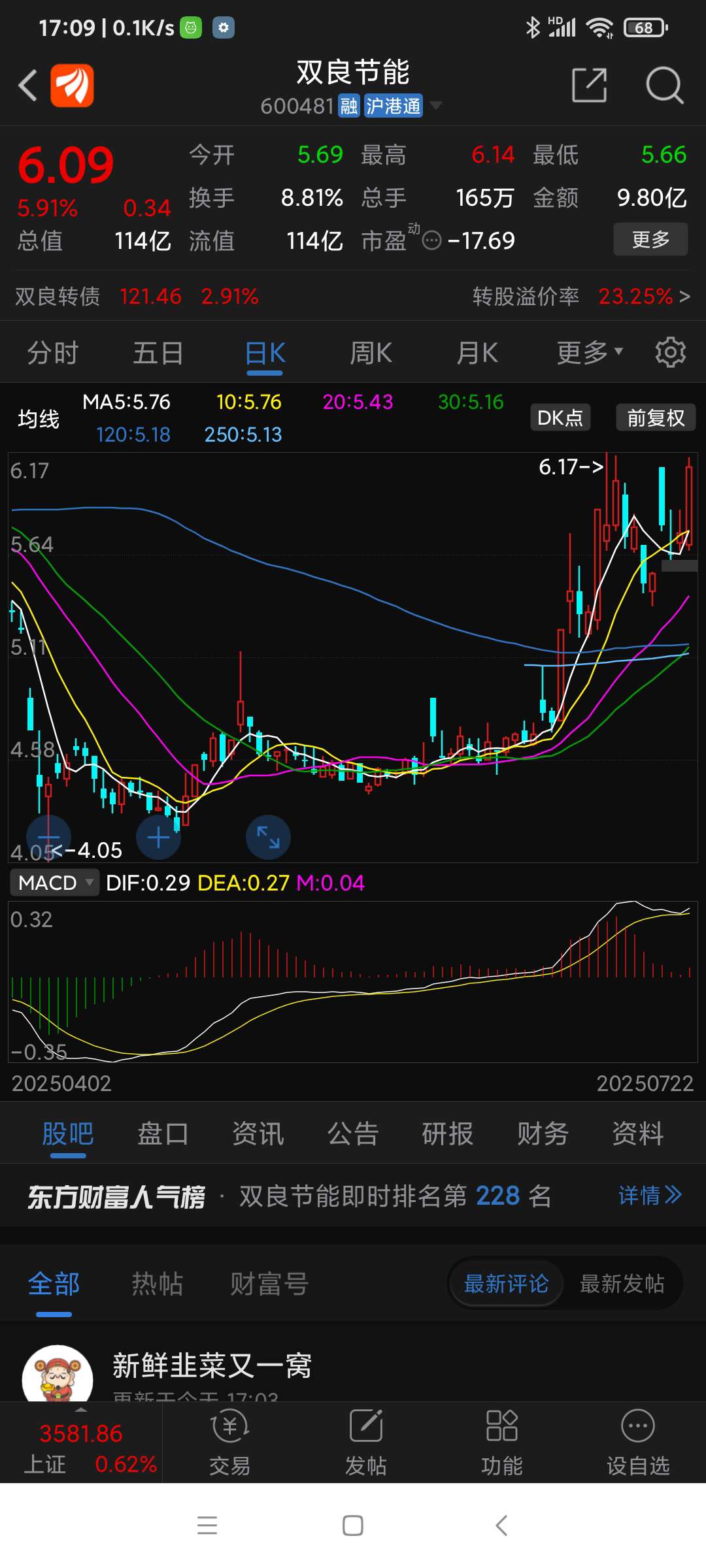
Task: Open 详情 popularity ranking details
Action: click(x=650, y=1196)
